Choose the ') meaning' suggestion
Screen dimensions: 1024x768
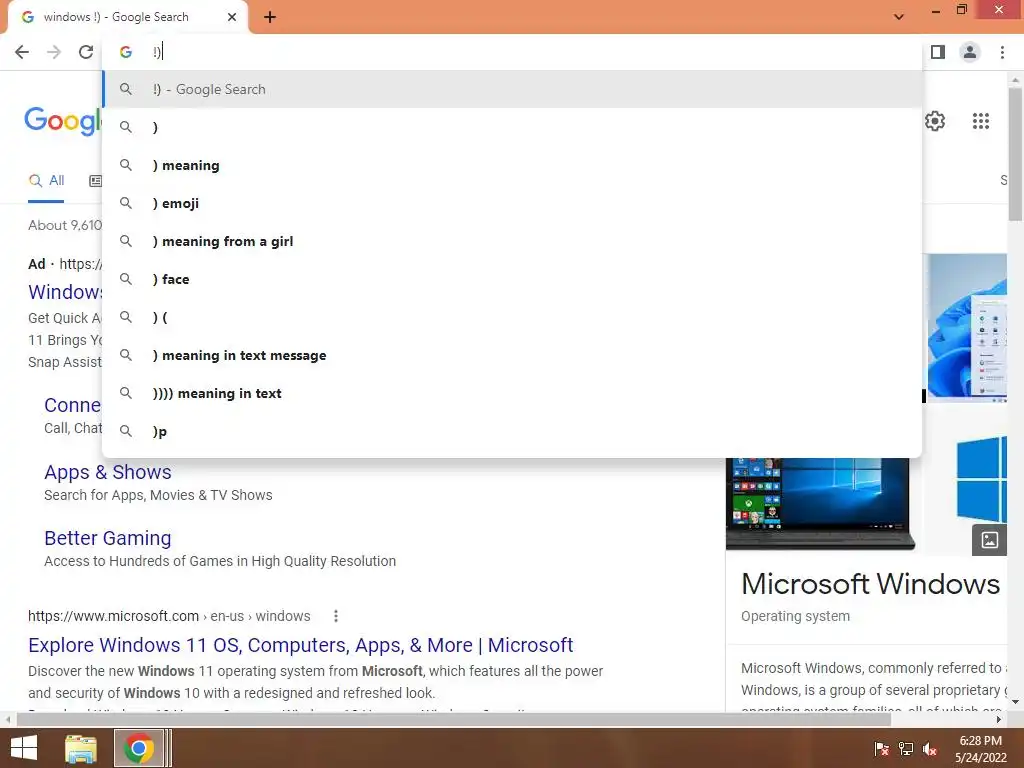click(512, 165)
